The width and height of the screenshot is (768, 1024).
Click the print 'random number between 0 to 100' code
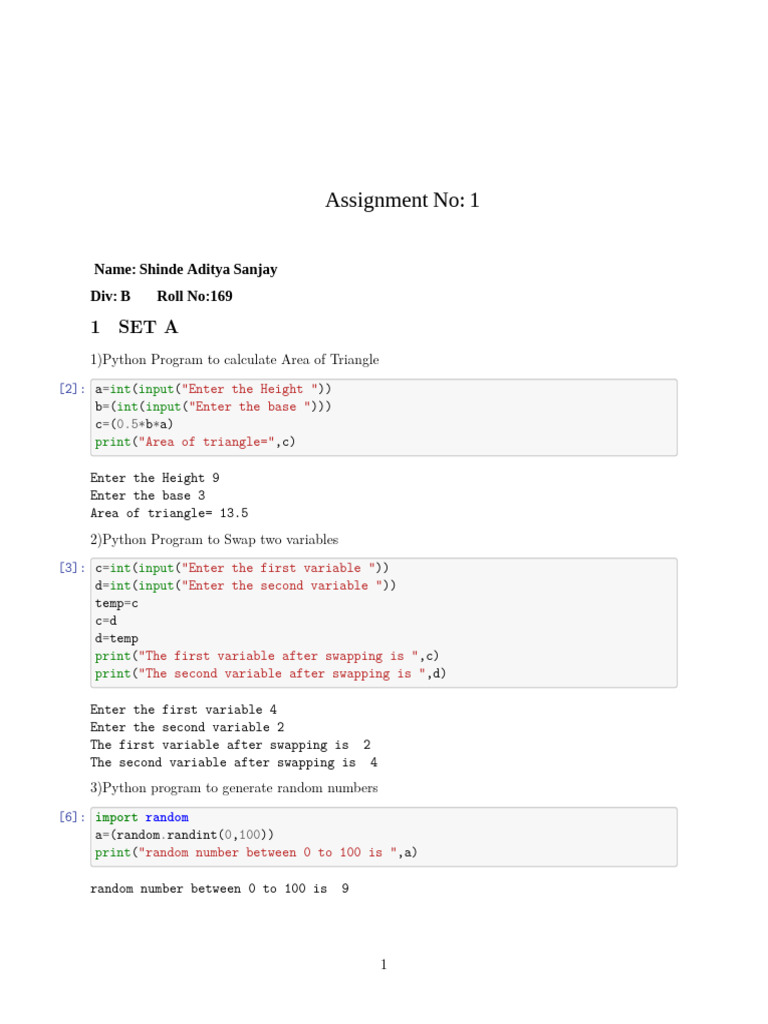click(256, 853)
